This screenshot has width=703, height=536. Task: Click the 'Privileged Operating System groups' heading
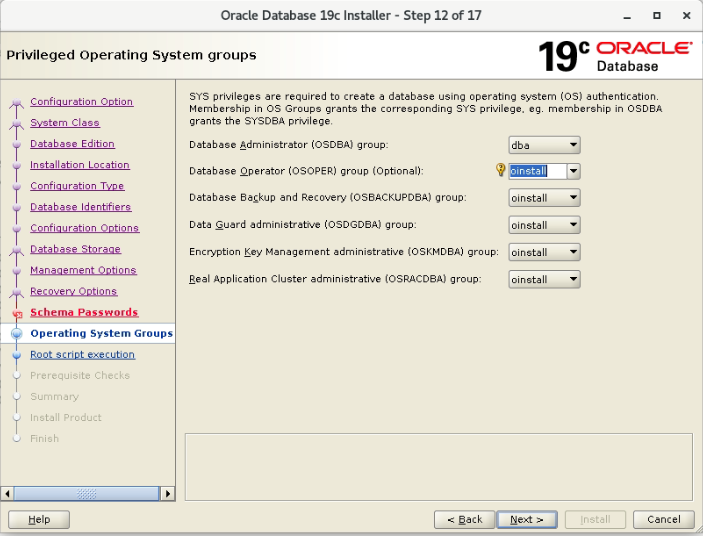(x=131, y=55)
